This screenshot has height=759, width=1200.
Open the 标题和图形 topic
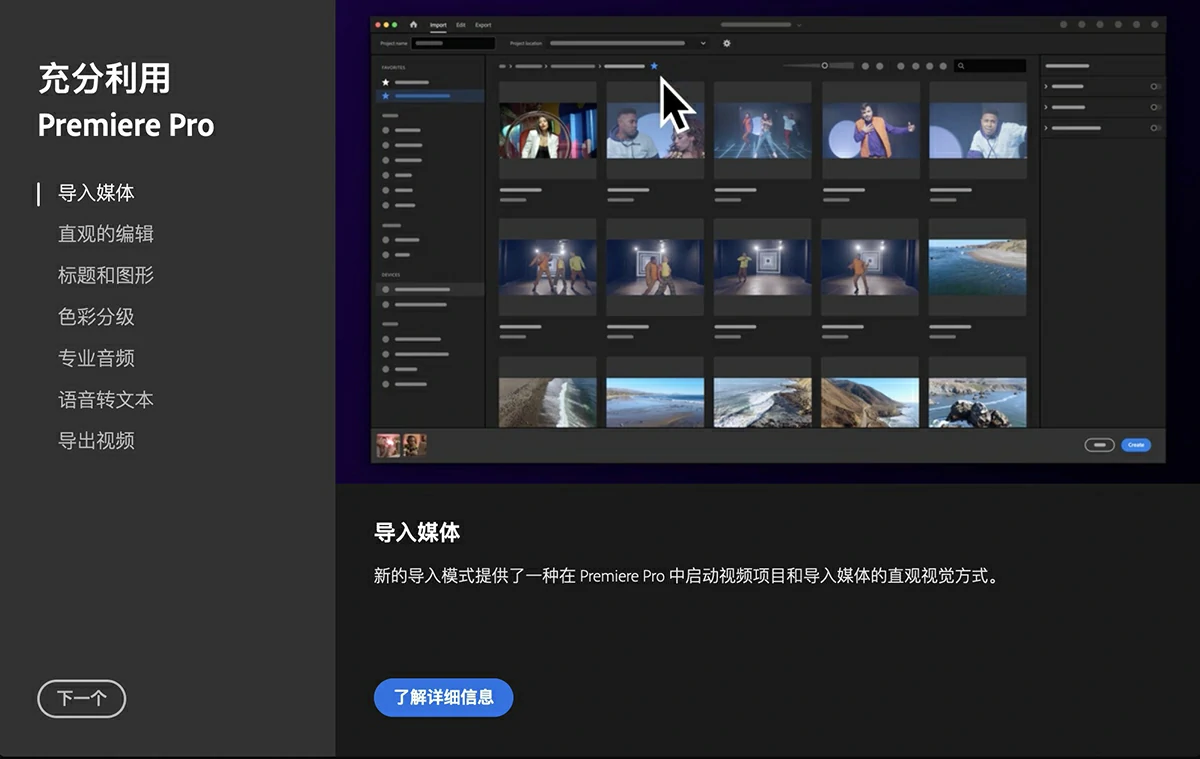click(106, 275)
